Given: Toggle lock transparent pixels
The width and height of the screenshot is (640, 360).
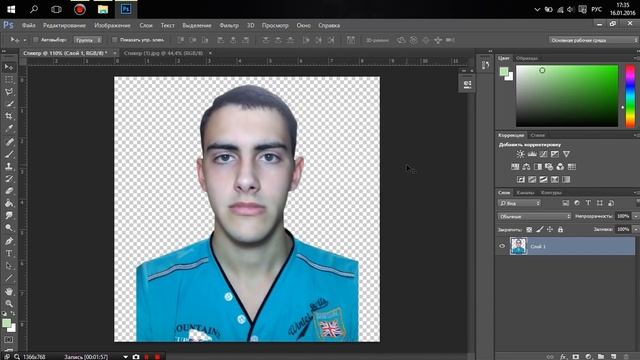Looking at the screenshot, I should [529, 230].
